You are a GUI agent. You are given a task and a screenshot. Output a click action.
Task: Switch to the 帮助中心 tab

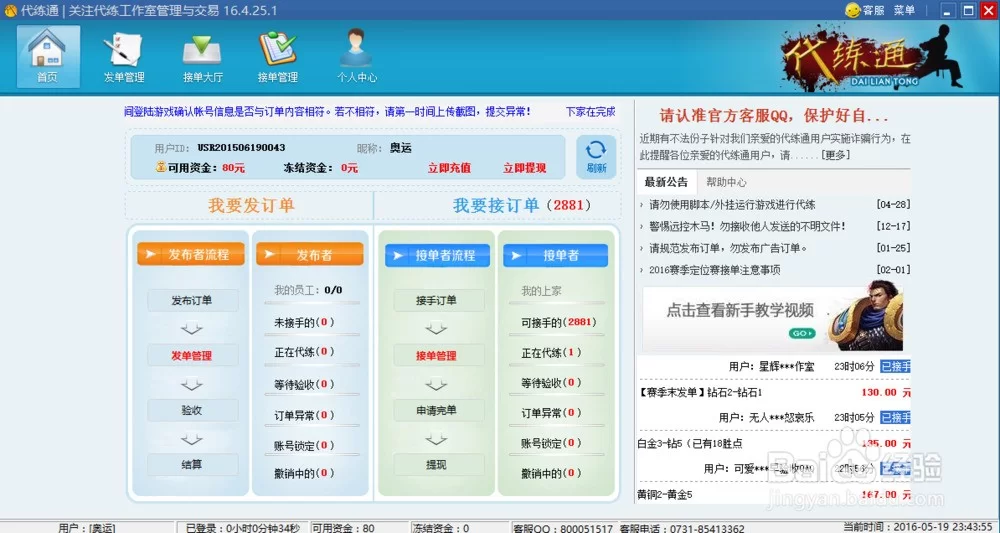pos(726,182)
